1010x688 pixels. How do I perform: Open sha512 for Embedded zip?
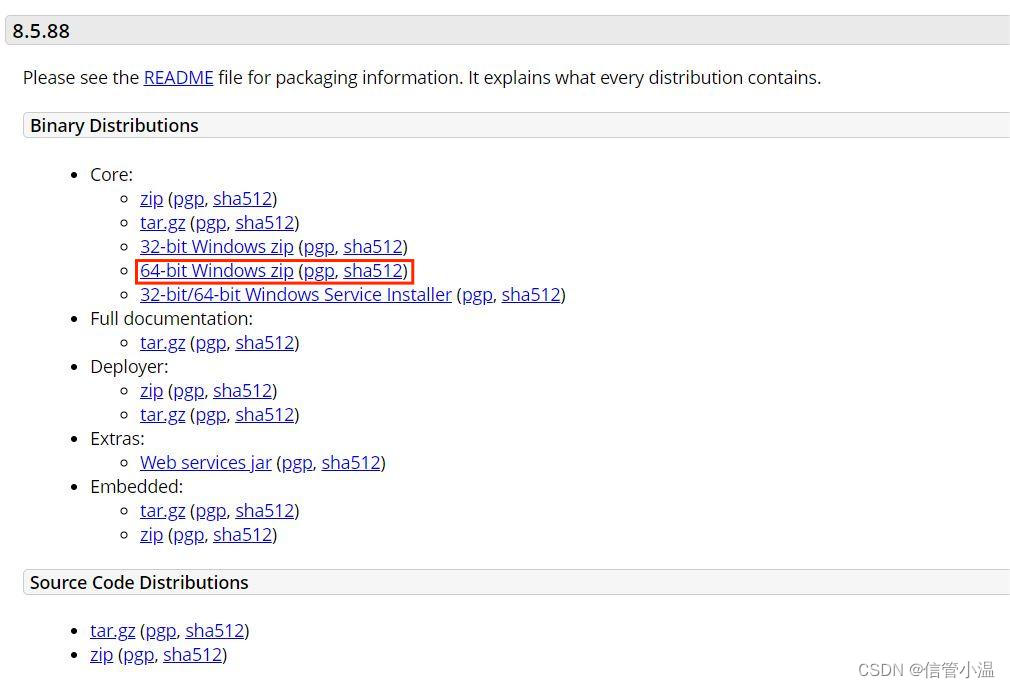242,535
